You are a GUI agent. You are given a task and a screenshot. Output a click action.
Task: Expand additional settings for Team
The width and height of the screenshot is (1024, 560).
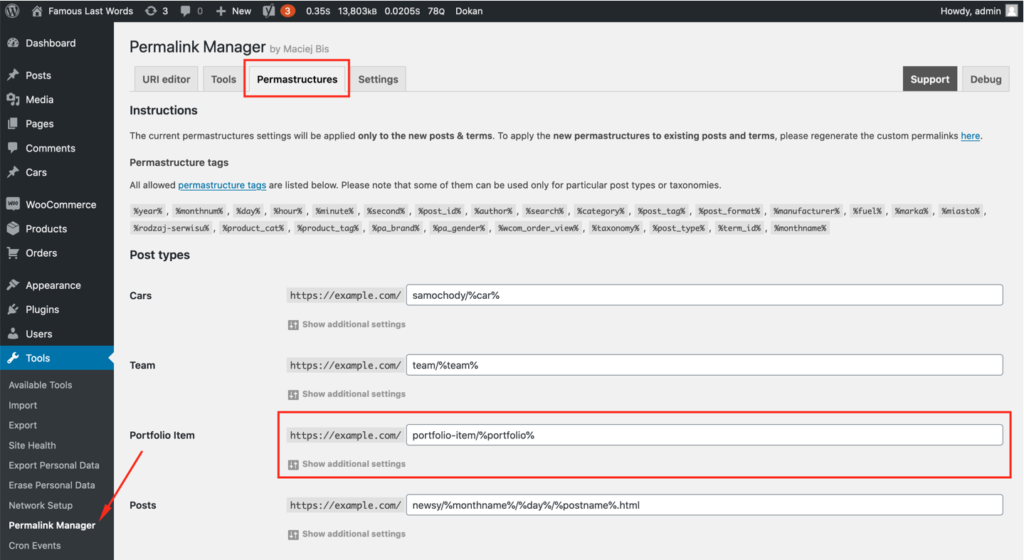coord(347,394)
